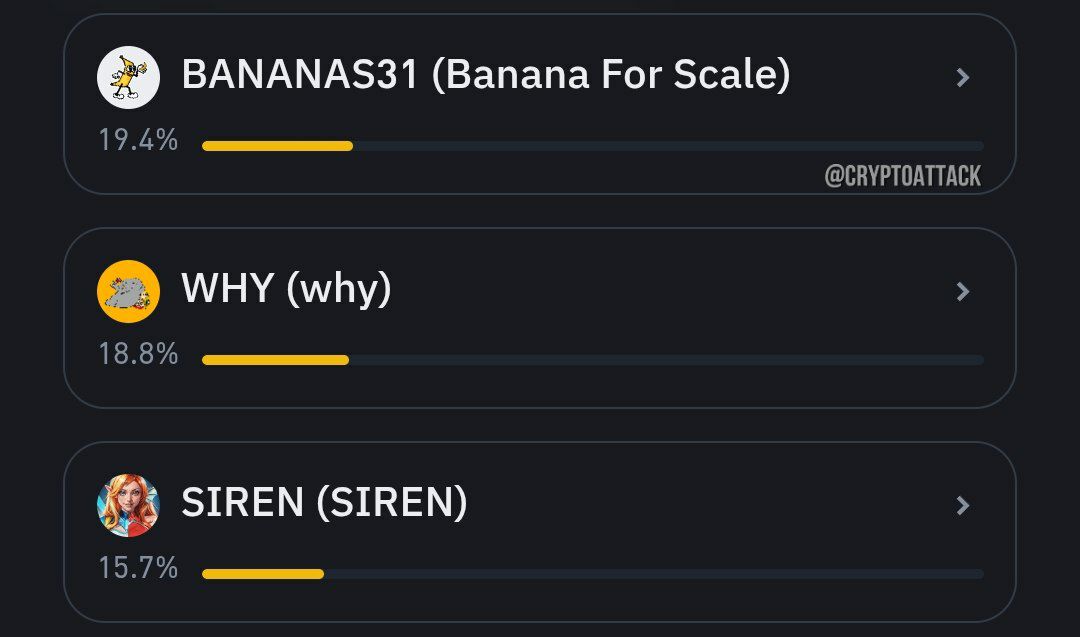This screenshot has height=637, width=1080.
Task: Click the @CRYPTOATTACK watermark text
Action: 903,176
